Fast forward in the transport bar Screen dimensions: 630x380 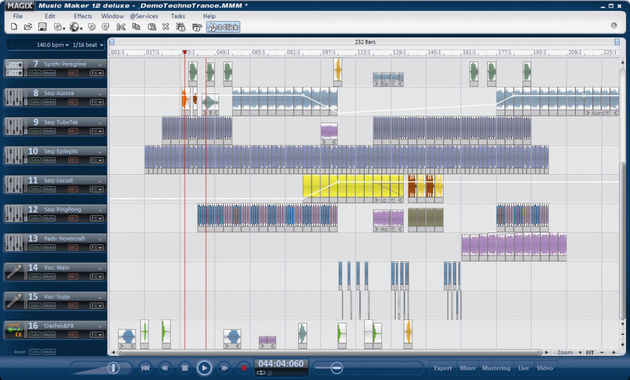click(224, 368)
